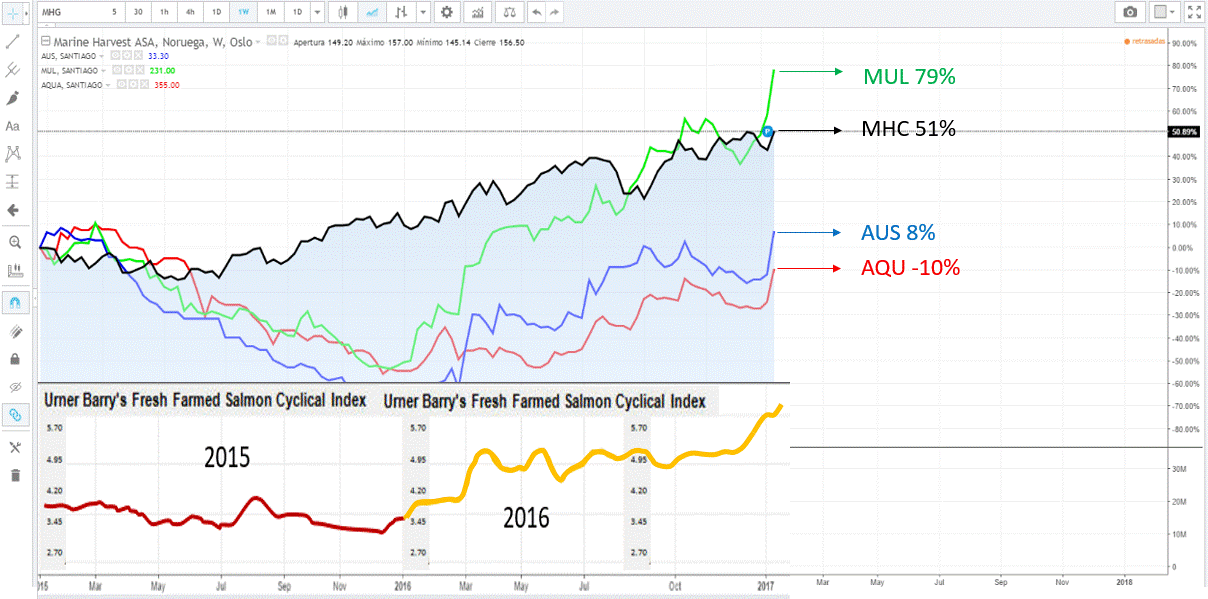Select the trend line drawing tool
1208x599 pixels.
[13, 42]
